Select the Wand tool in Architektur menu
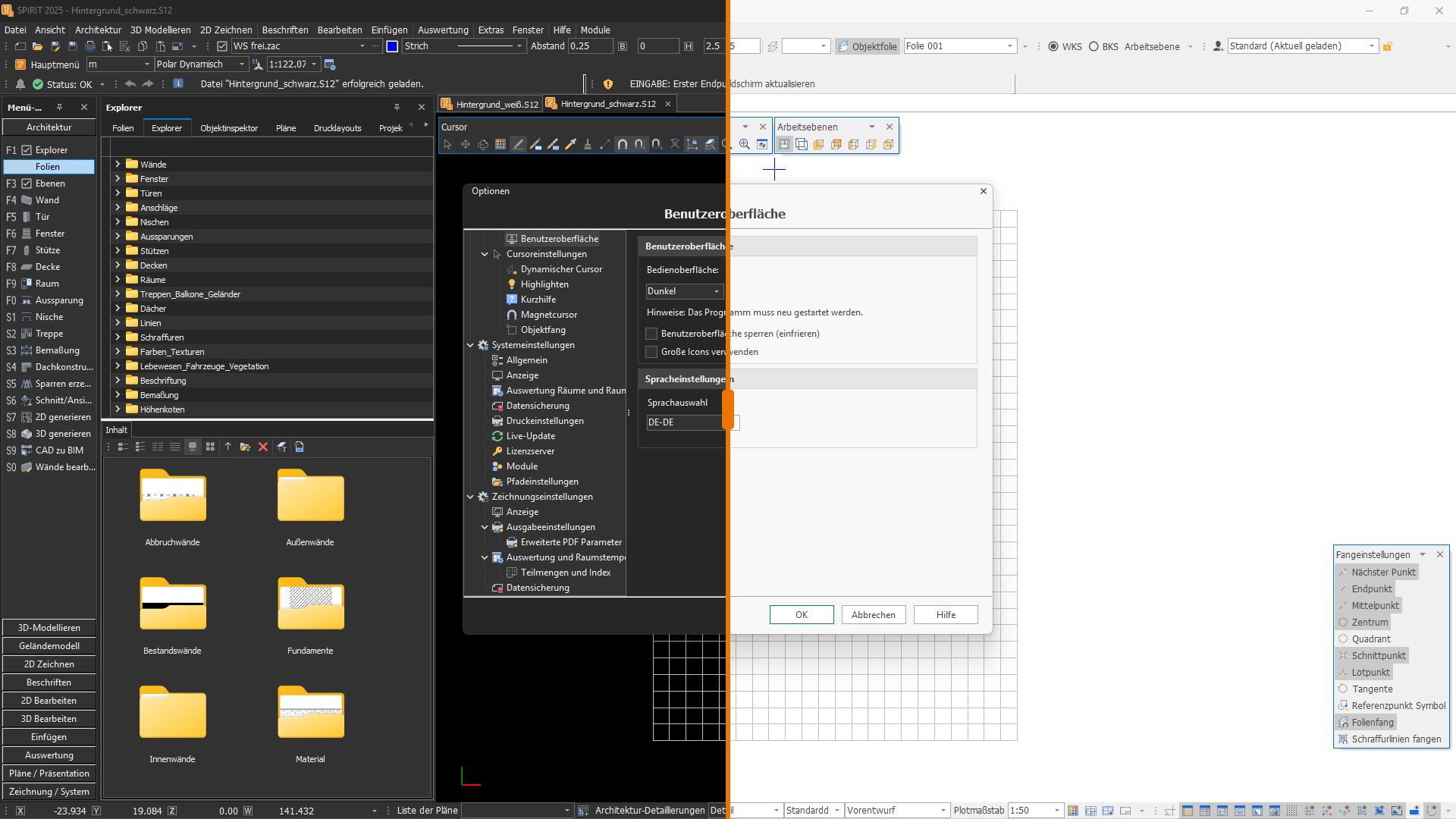Viewport: 1456px width, 819px height. click(47, 200)
